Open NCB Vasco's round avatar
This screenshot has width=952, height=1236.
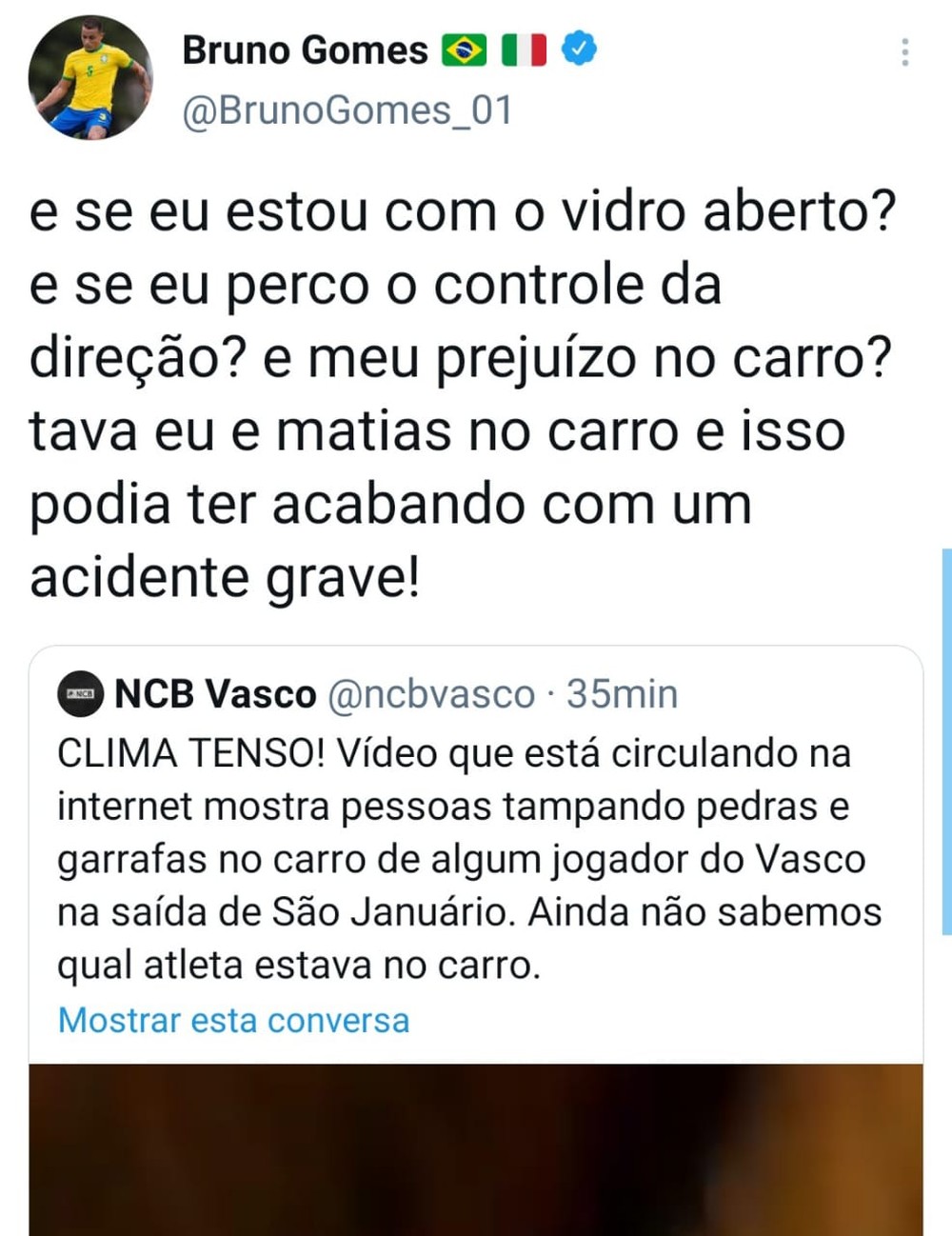pyautogui.click(x=81, y=694)
